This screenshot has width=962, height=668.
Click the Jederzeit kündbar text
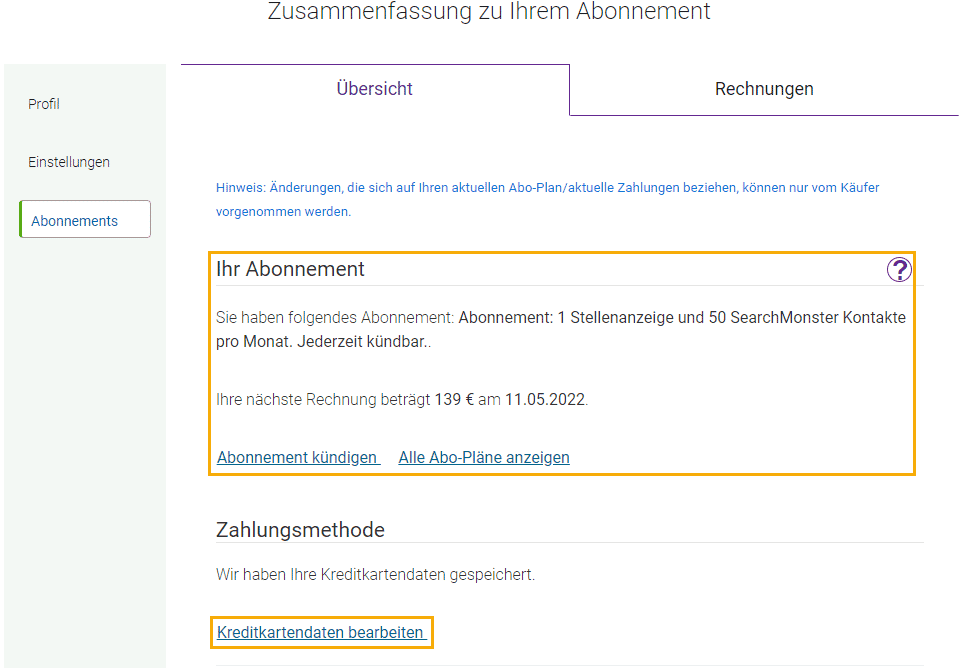362,342
